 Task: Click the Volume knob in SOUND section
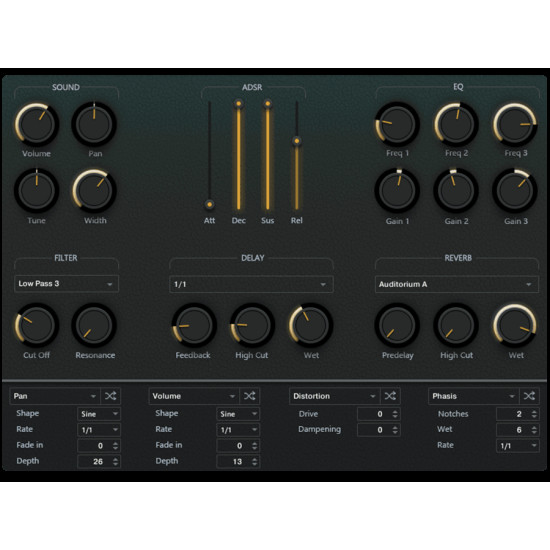36,124
